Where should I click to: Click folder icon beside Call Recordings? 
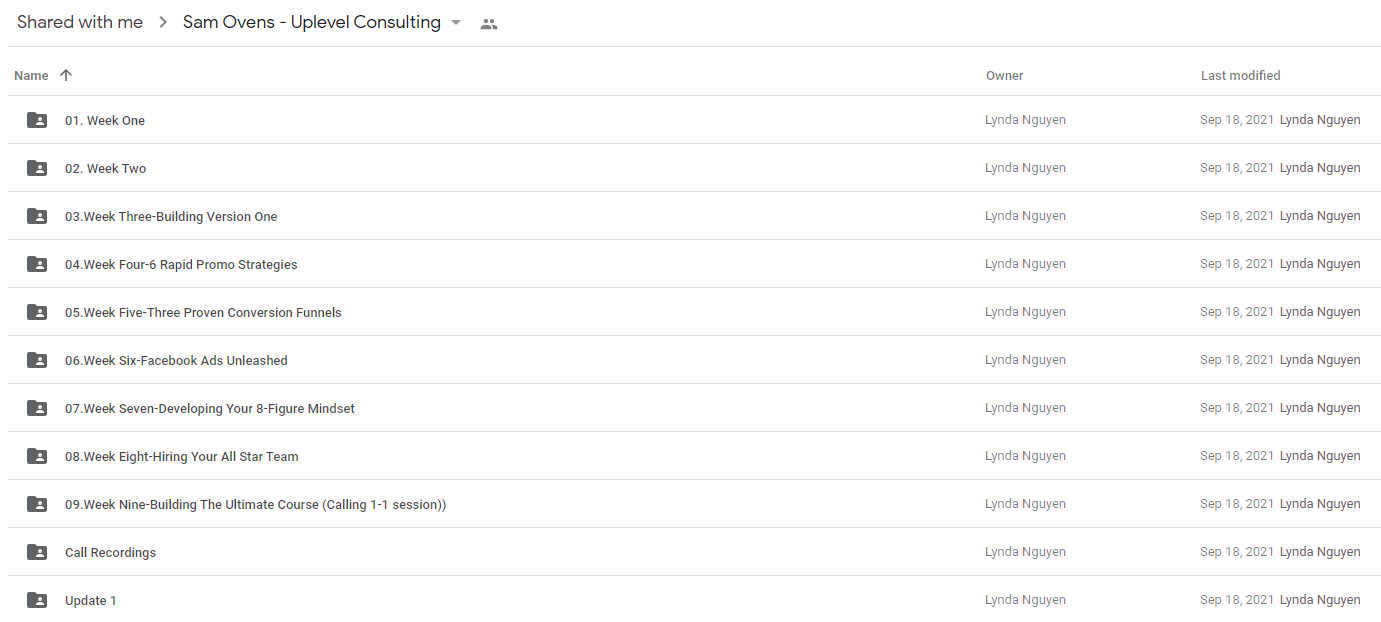point(37,552)
